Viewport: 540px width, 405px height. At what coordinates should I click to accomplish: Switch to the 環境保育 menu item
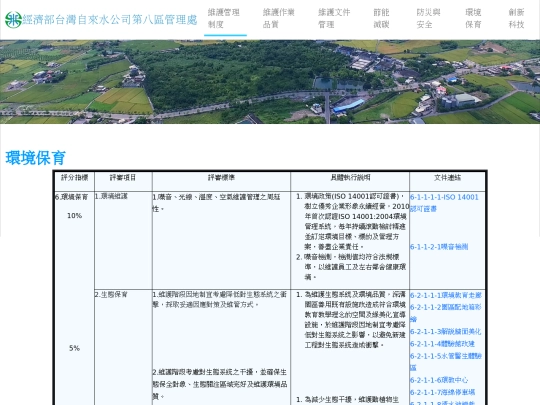click(x=473, y=19)
